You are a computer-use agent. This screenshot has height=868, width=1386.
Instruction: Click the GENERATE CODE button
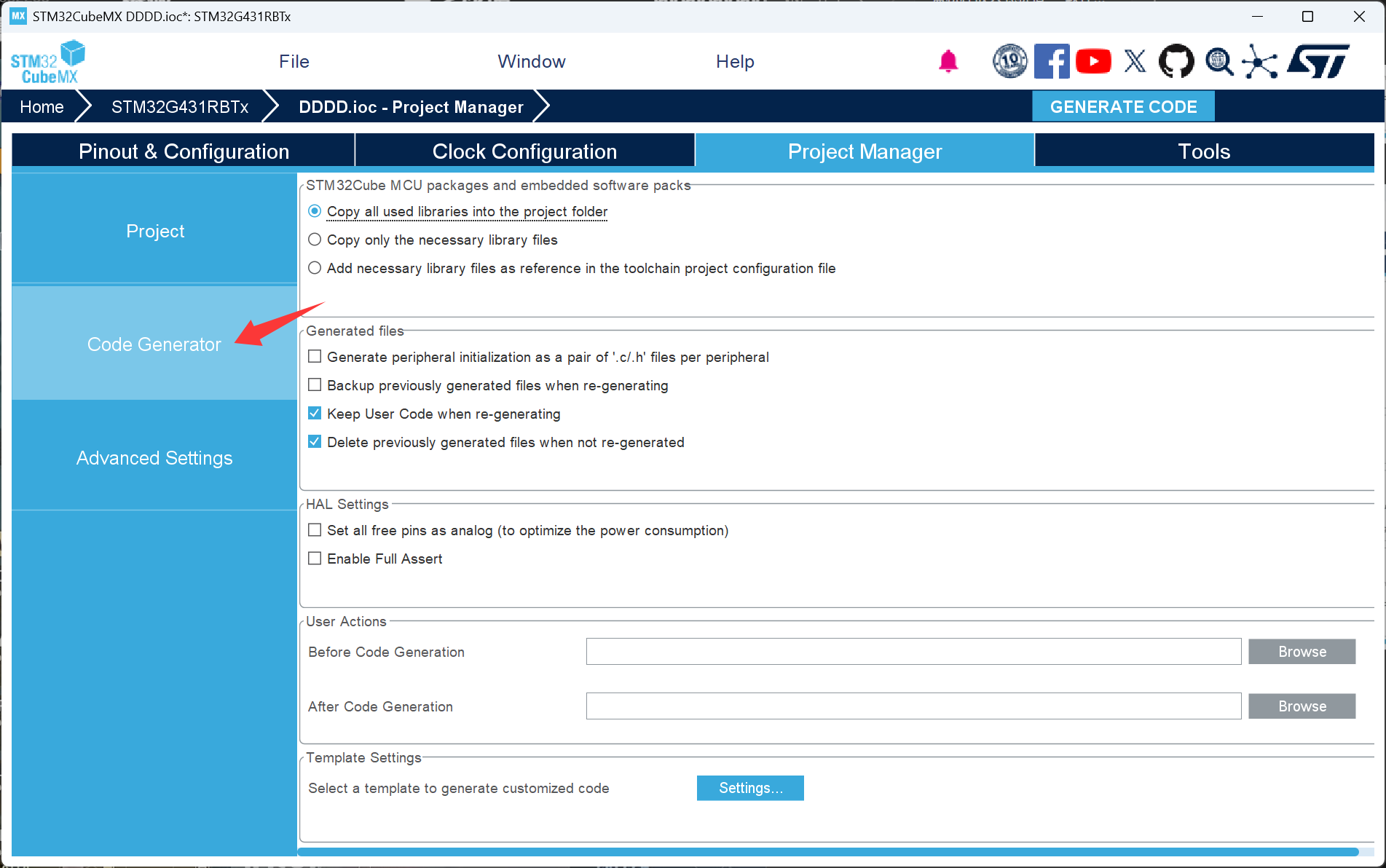click(x=1123, y=106)
